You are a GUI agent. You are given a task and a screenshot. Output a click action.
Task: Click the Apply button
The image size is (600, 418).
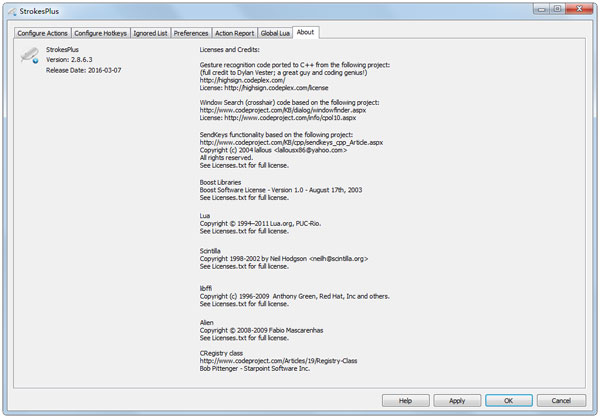[457, 401]
